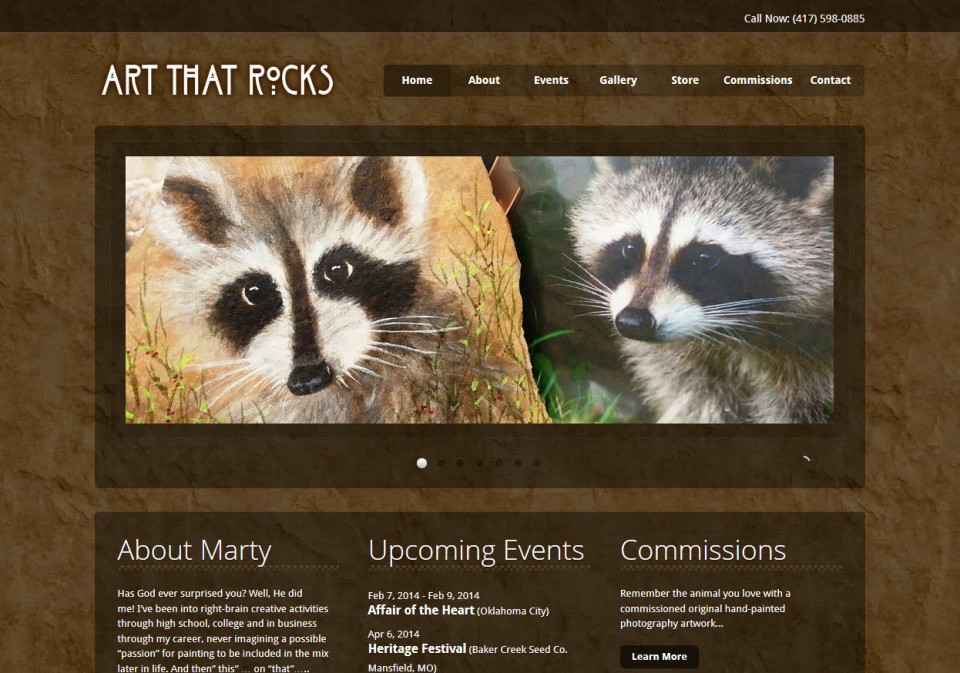
Task: Jump to the third slide dot
Action: pyautogui.click(x=460, y=463)
